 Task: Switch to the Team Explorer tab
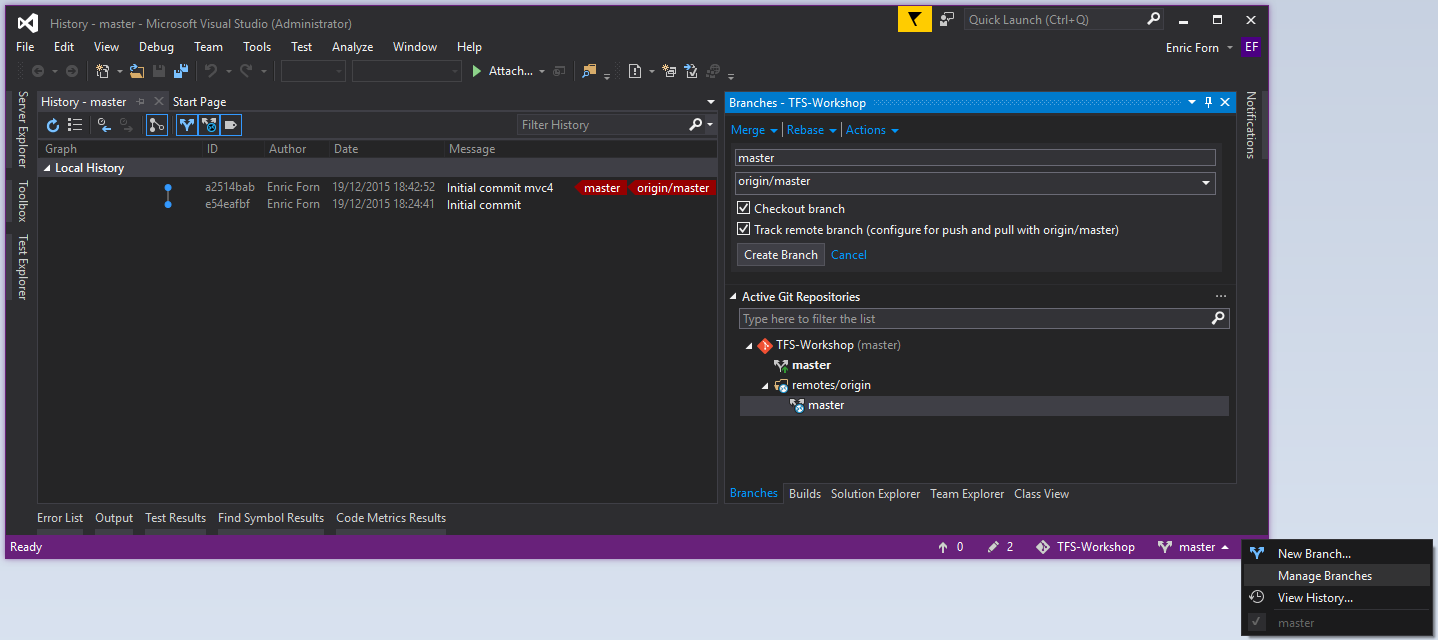(x=967, y=494)
